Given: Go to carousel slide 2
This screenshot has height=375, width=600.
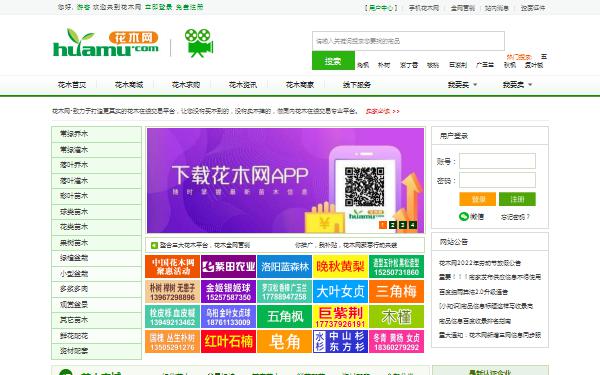Looking at the screenshot, I should coord(392,225).
